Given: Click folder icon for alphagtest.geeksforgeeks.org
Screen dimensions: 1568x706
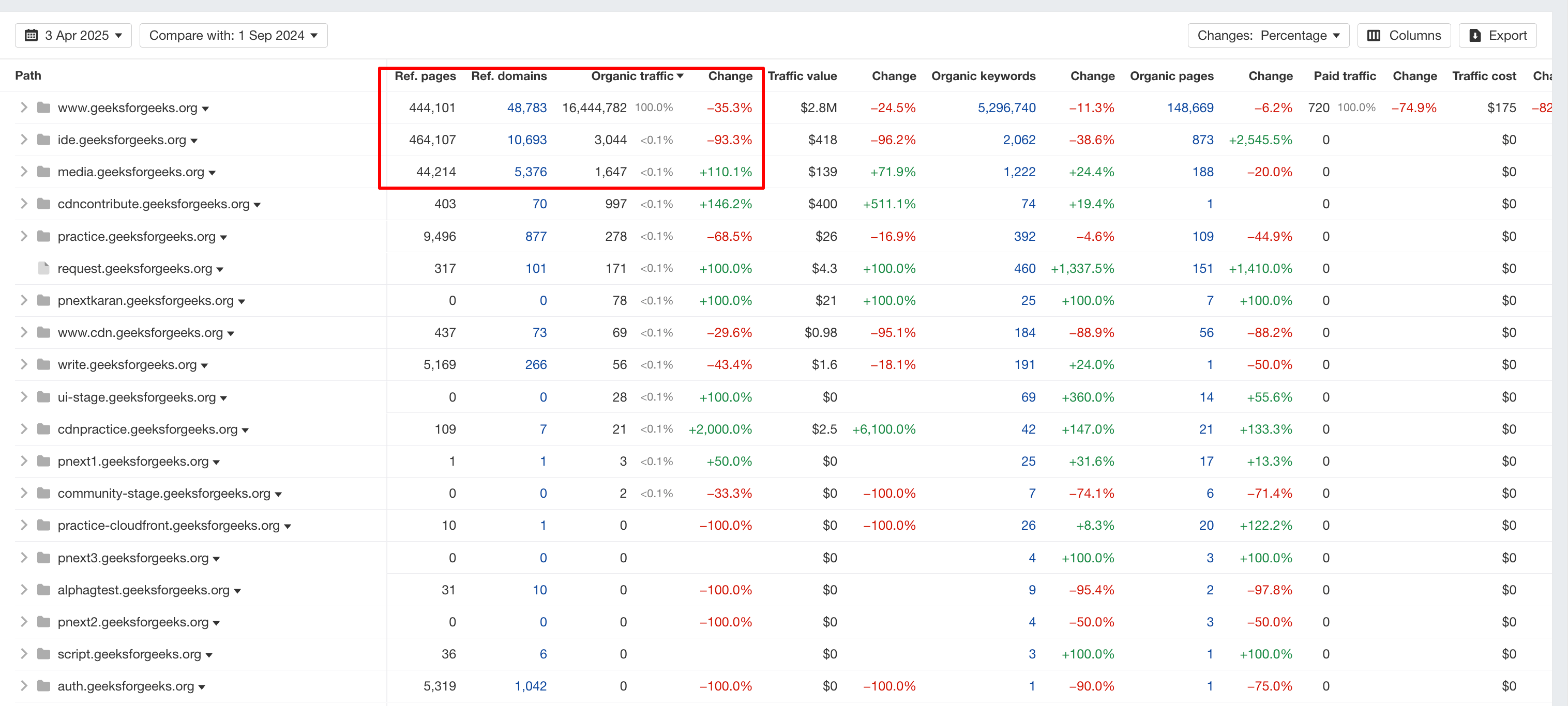Looking at the screenshot, I should click(x=43, y=590).
